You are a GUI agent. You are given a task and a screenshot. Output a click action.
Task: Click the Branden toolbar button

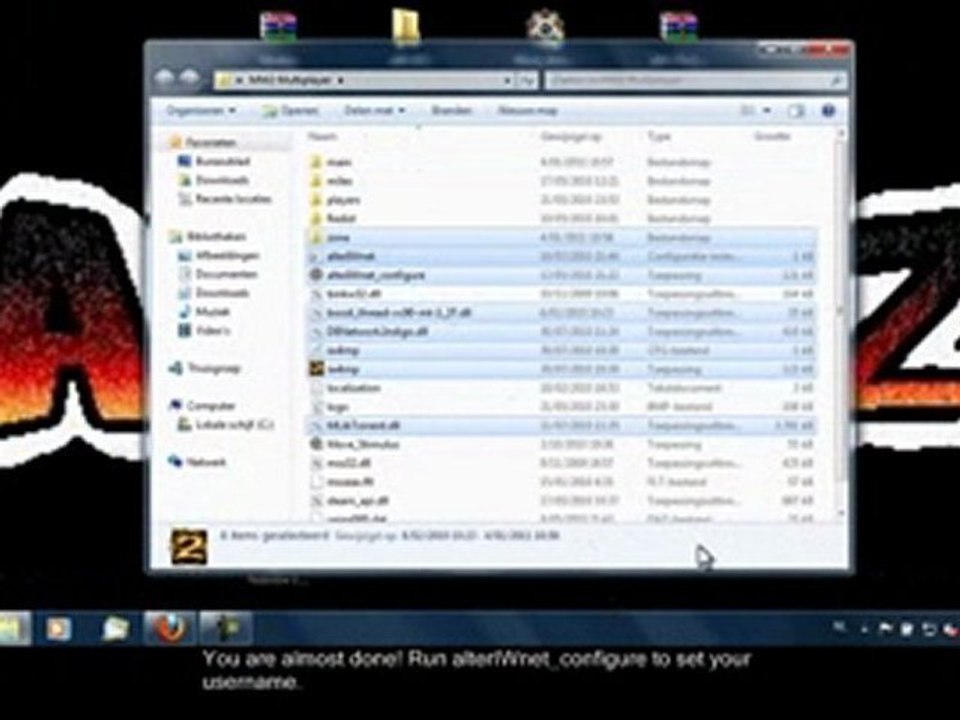[x=452, y=111]
